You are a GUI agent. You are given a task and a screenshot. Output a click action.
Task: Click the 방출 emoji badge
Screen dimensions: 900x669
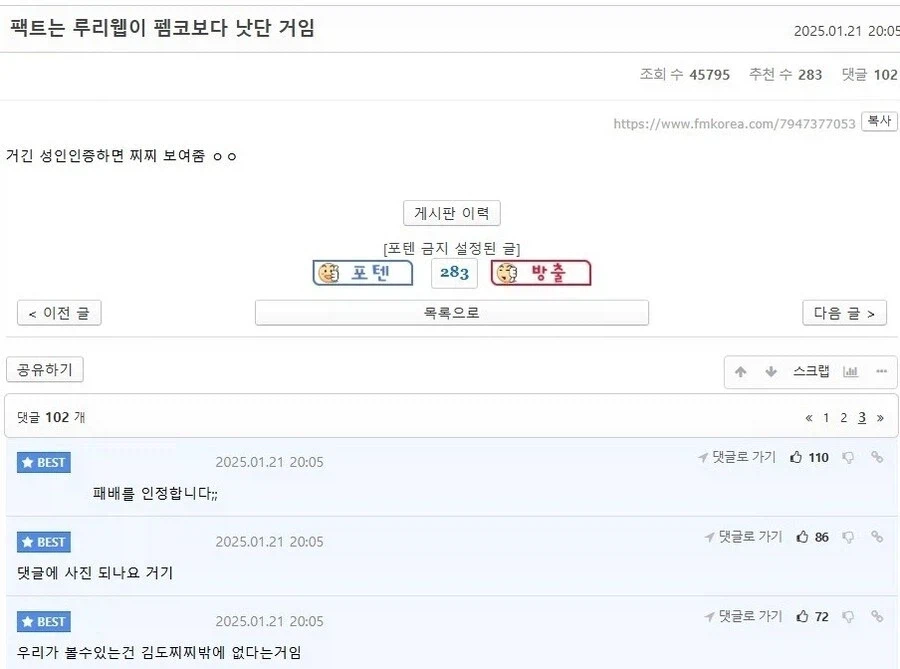point(540,272)
